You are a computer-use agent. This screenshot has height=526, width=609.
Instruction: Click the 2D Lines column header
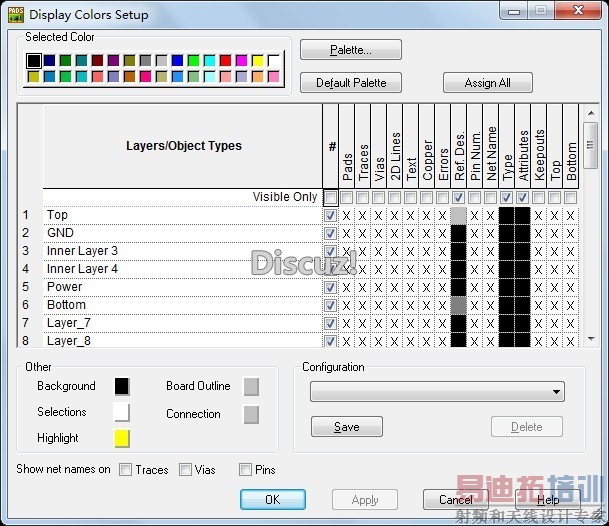pos(395,146)
